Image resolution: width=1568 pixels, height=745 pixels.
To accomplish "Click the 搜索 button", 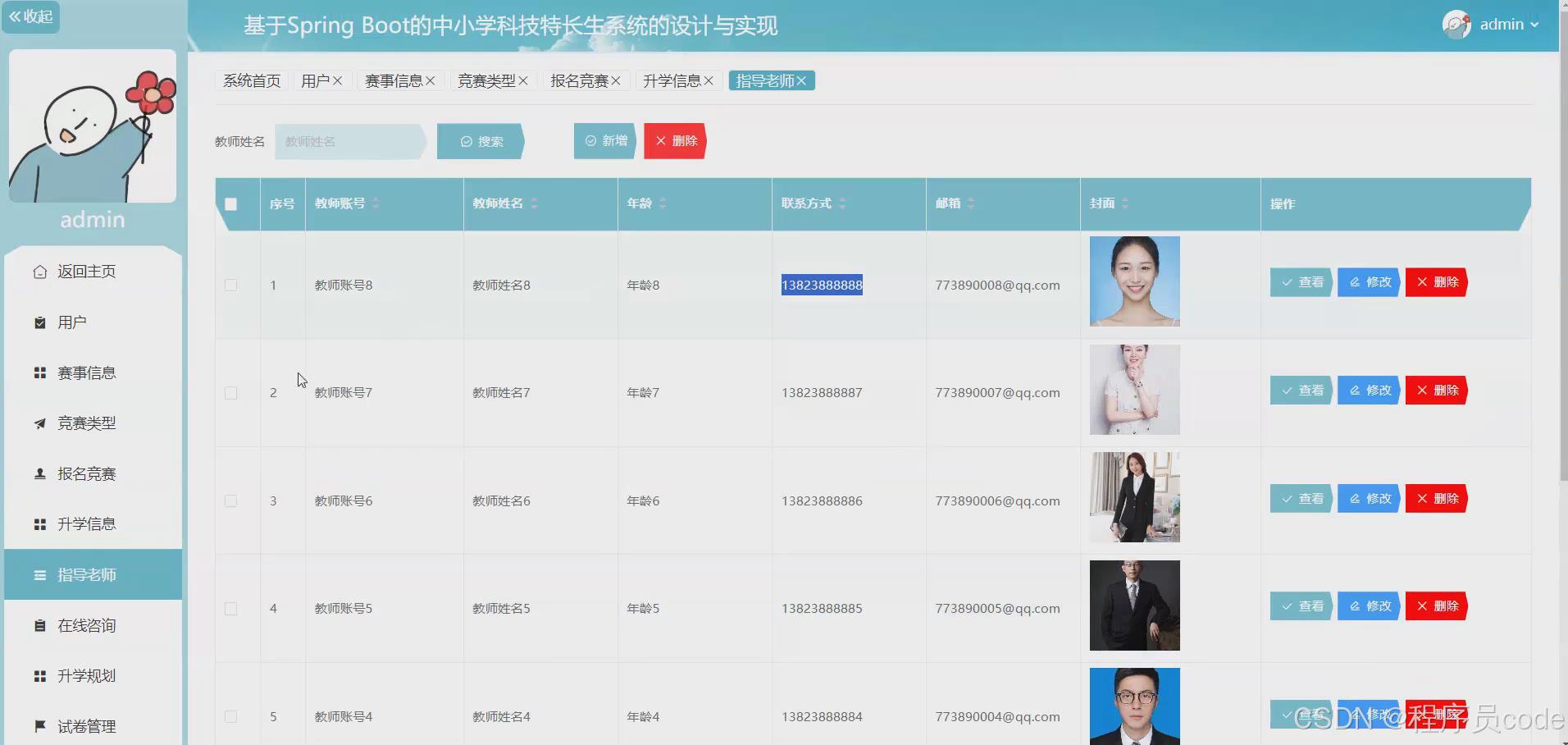I will pos(481,141).
